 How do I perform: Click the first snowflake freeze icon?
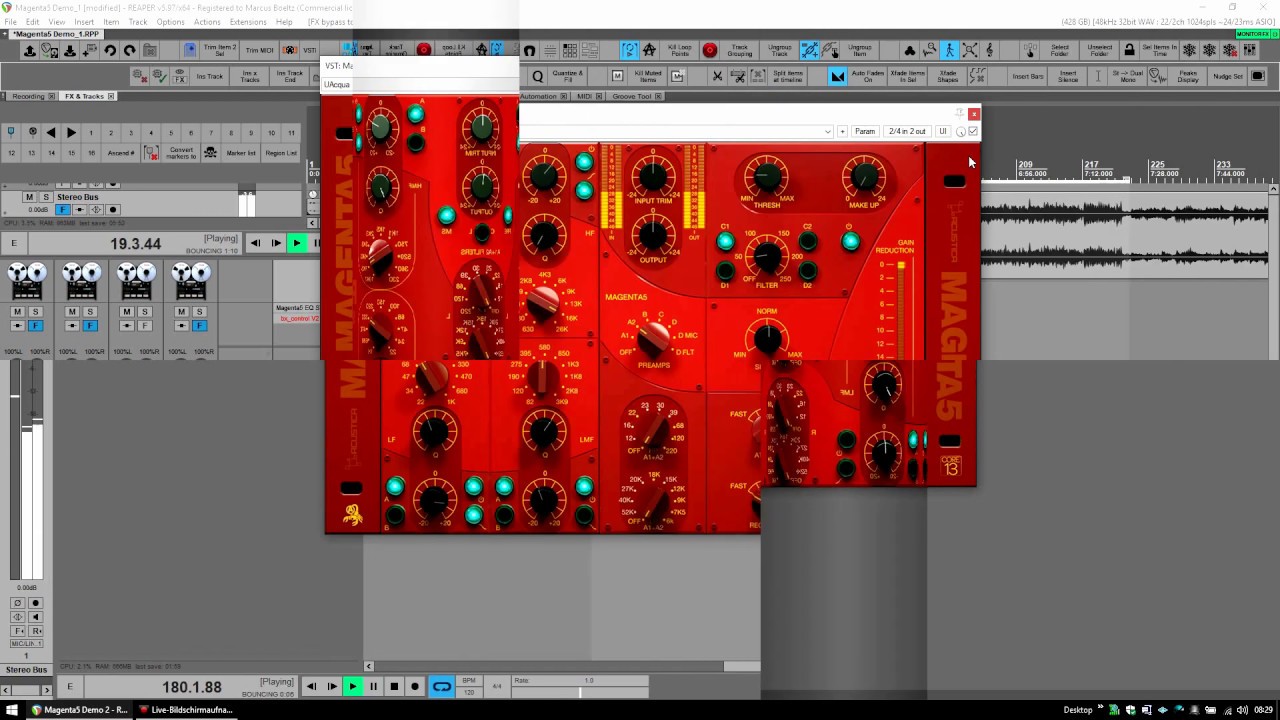tap(1189, 50)
